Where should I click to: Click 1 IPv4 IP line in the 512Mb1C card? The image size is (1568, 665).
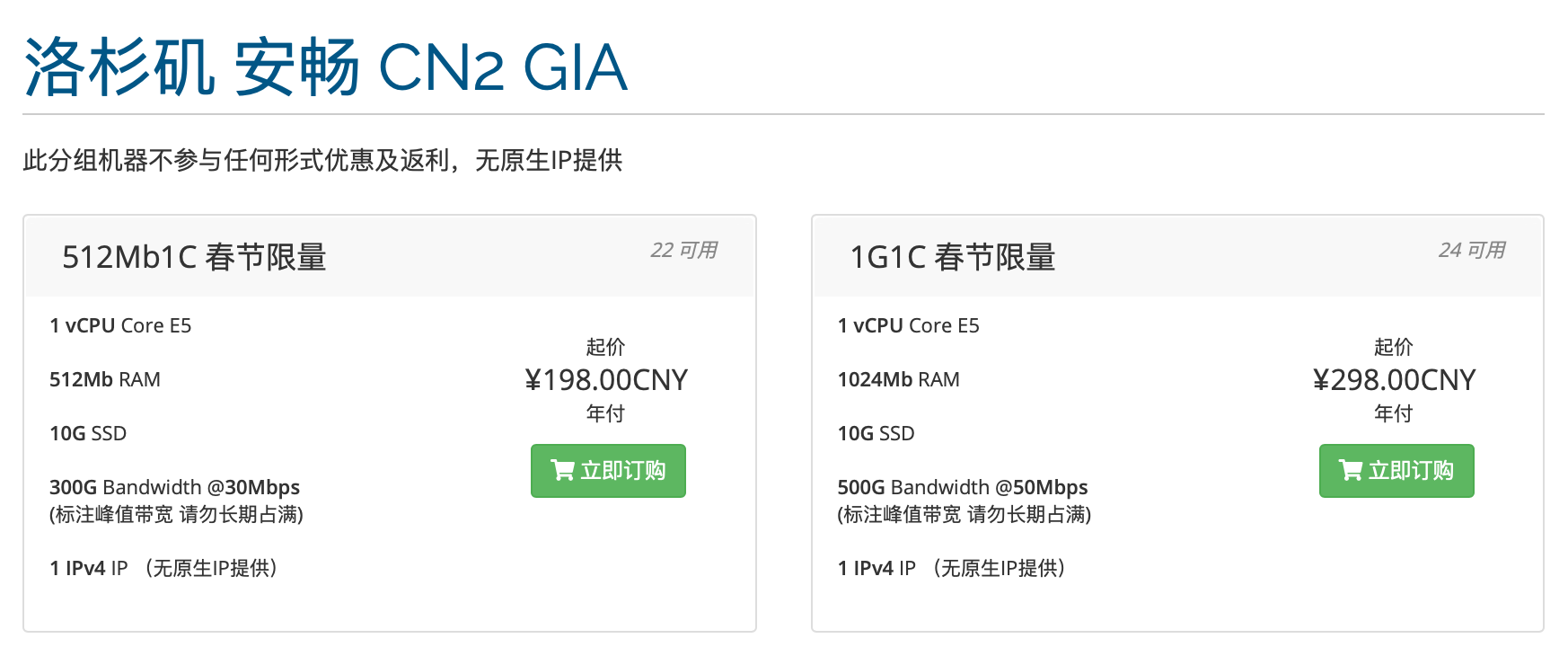(x=163, y=568)
